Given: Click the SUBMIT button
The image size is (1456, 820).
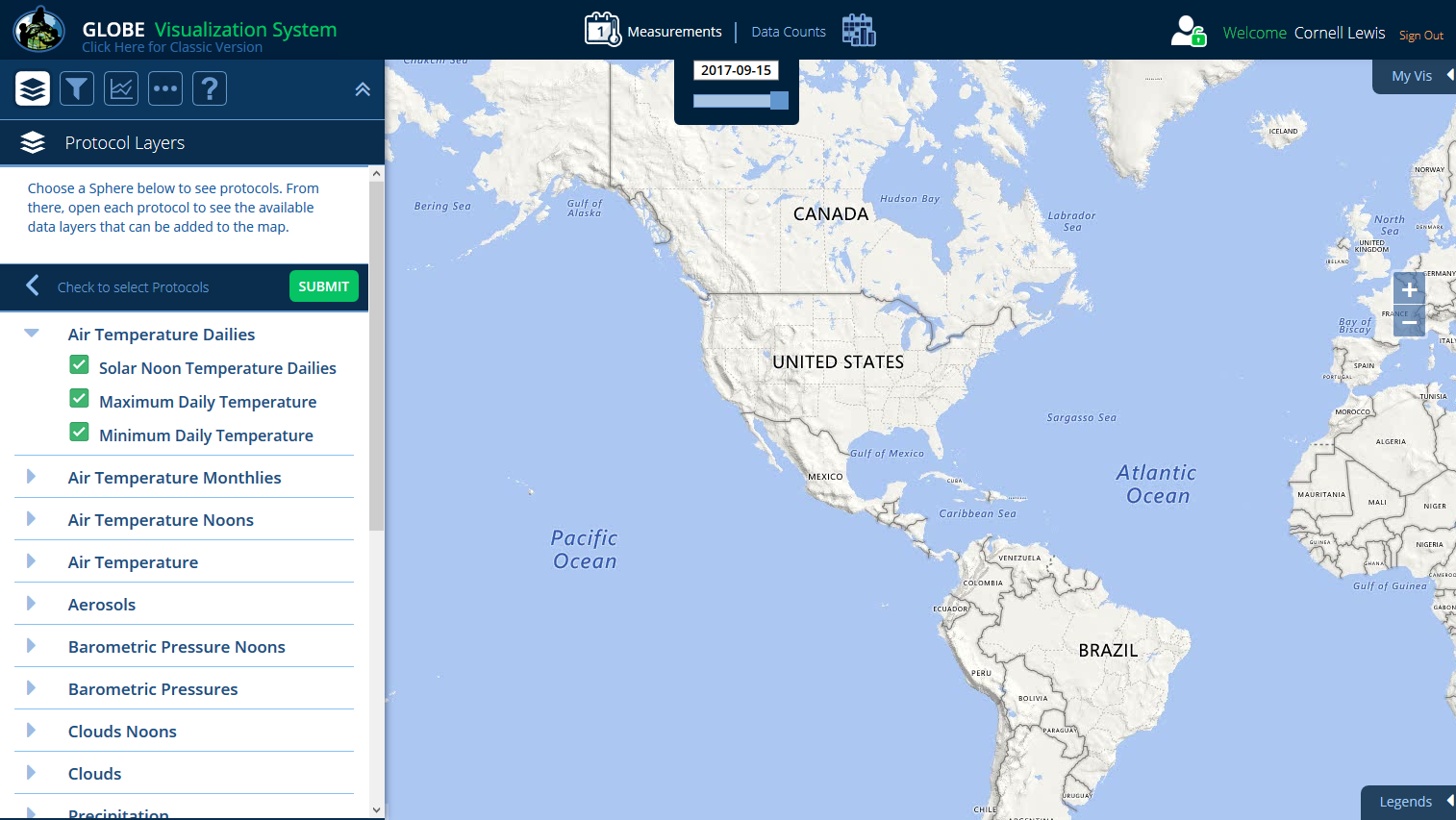Looking at the screenshot, I should coord(323,286).
